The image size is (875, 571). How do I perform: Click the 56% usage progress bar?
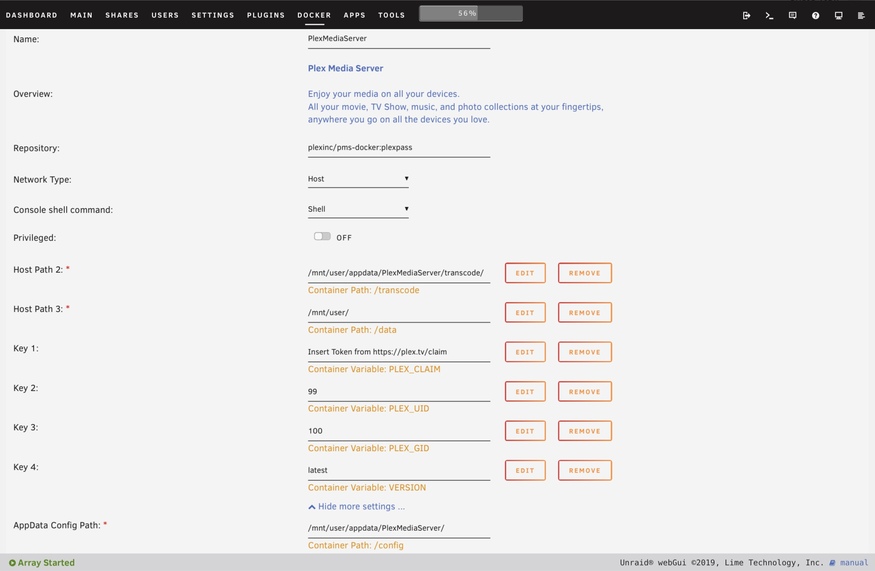click(471, 14)
